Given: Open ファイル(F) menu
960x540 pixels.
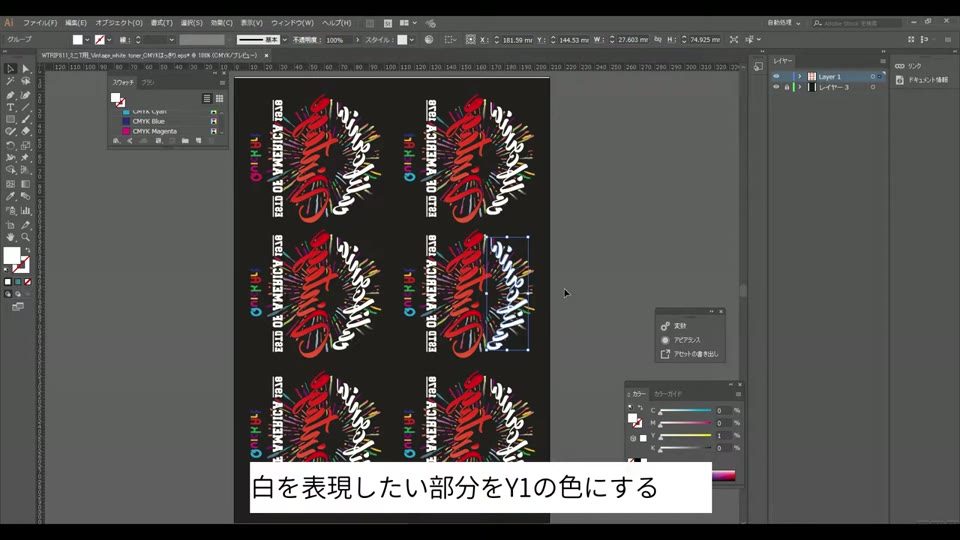Looking at the screenshot, I should (40, 23).
